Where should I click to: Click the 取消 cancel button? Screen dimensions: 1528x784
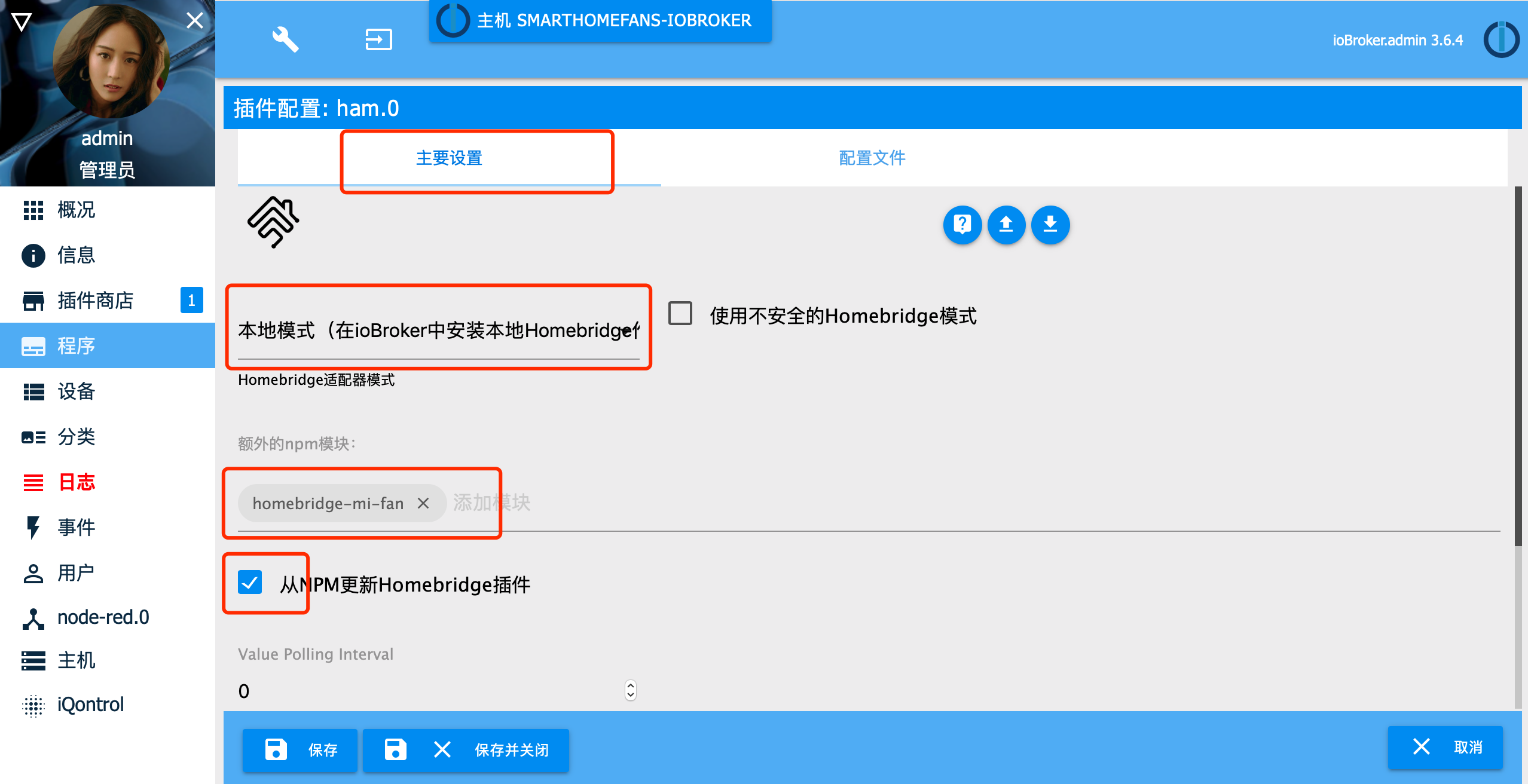coord(1445,747)
